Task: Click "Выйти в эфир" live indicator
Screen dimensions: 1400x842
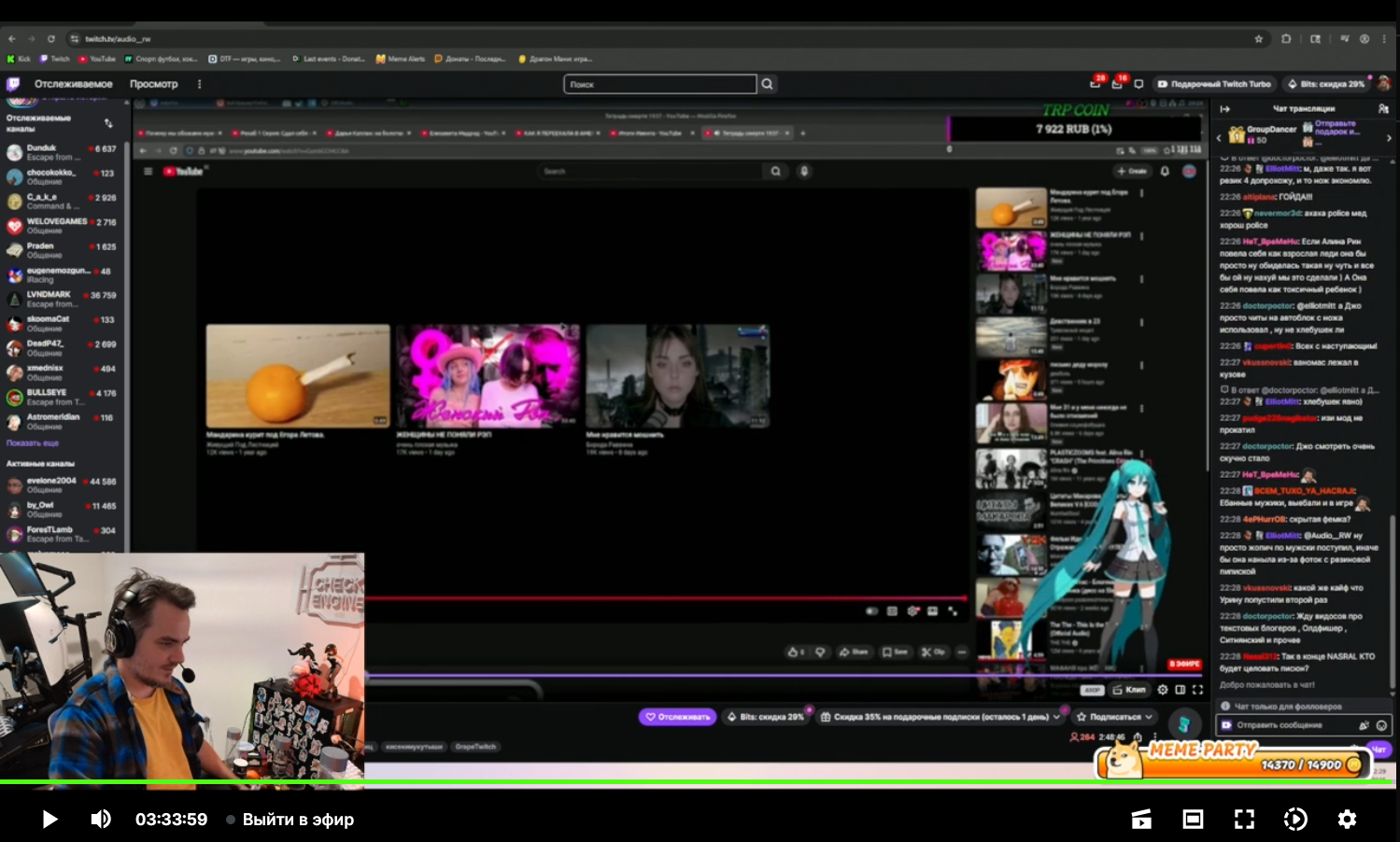Action: pos(290,820)
